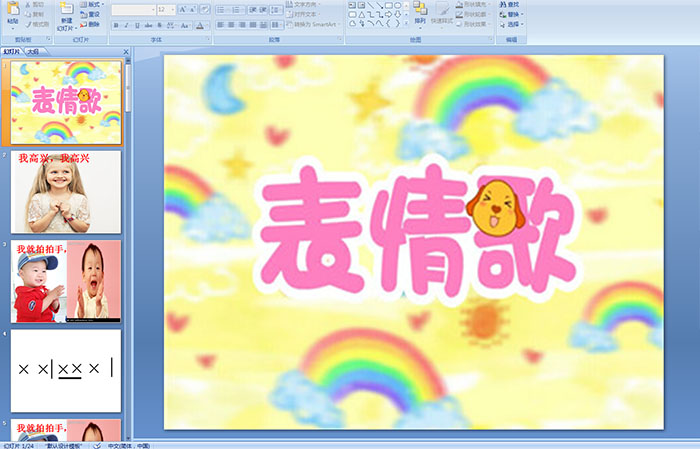Open the Shape Effects menu
700x449 pixels.
coord(474,24)
